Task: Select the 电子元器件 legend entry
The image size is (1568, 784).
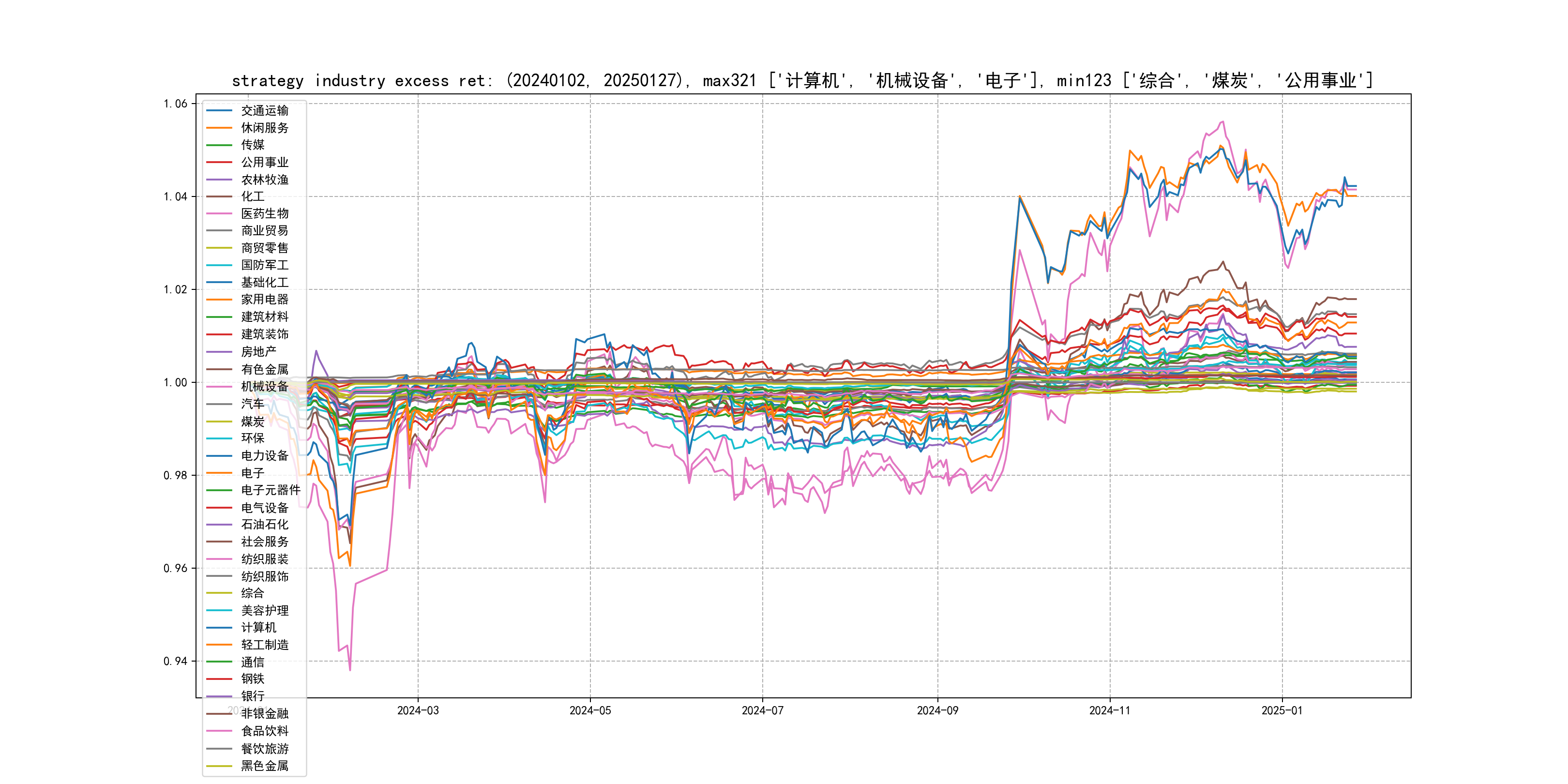Action: coord(270,490)
